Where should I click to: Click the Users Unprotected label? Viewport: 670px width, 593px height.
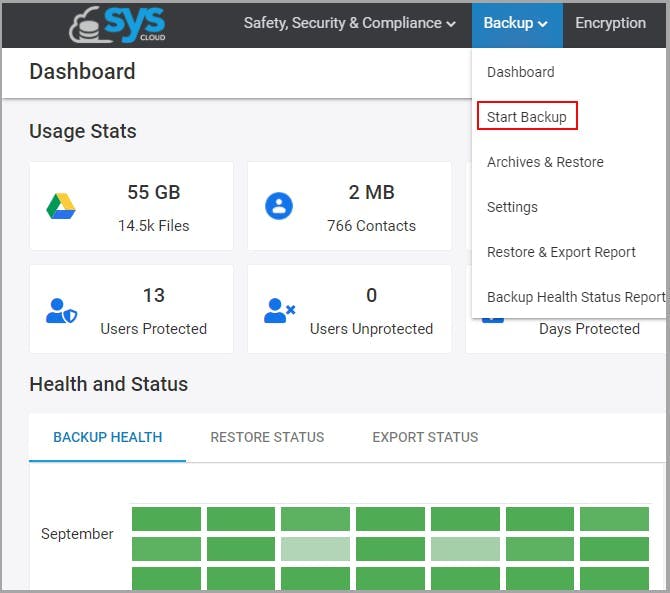point(371,329)
